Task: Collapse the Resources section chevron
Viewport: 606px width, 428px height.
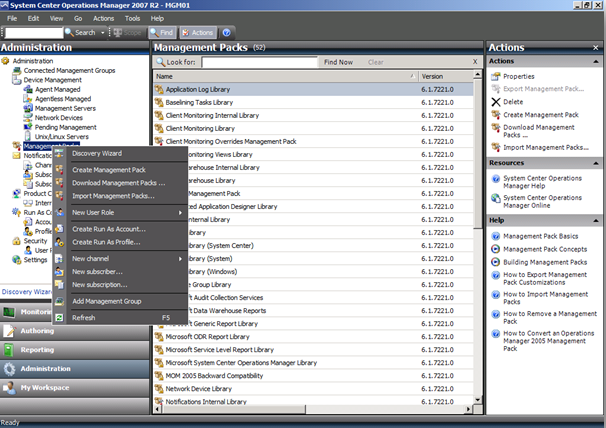Action: coord(596,163)
